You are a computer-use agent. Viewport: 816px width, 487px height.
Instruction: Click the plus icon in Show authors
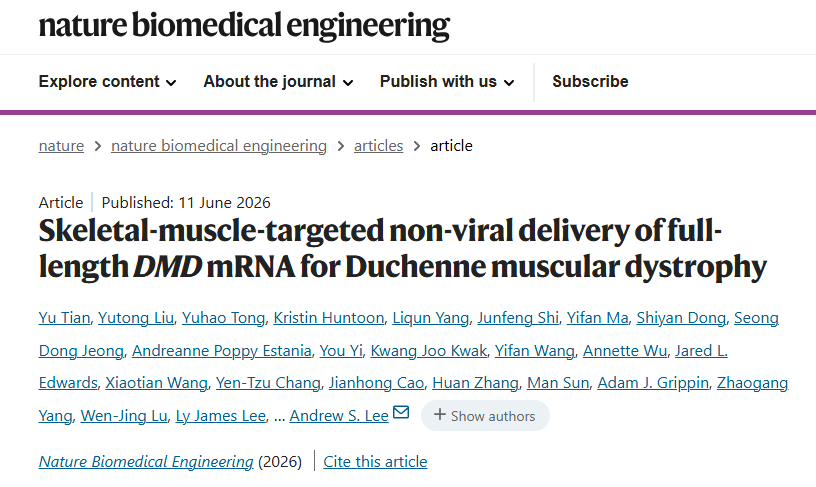pyautogui.click(x=440, y=415)
